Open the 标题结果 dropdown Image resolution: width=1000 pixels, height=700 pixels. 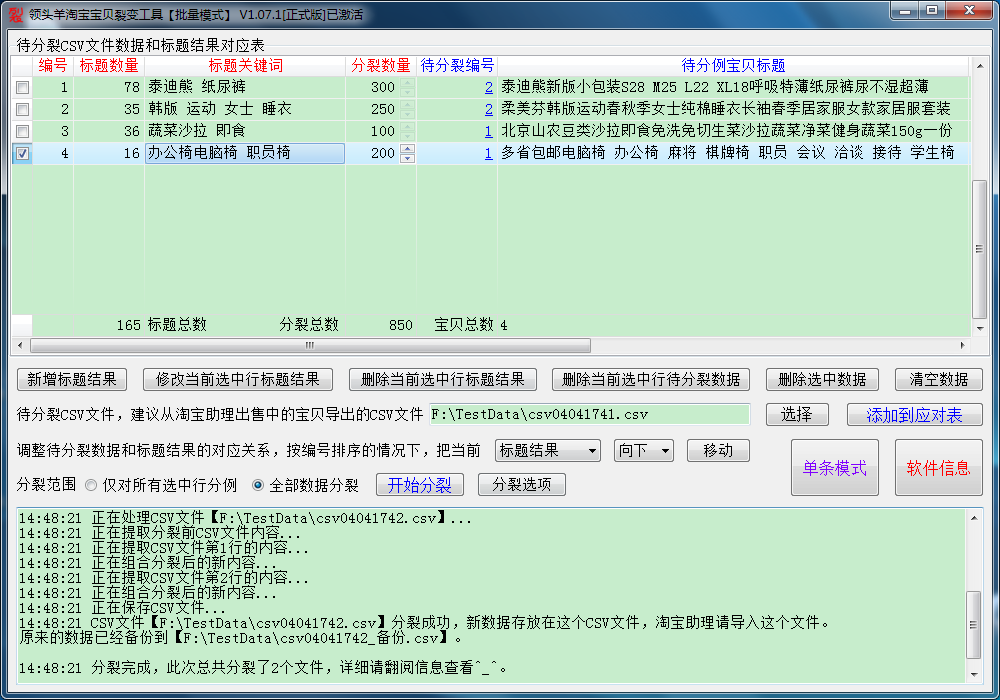point(547,451)
